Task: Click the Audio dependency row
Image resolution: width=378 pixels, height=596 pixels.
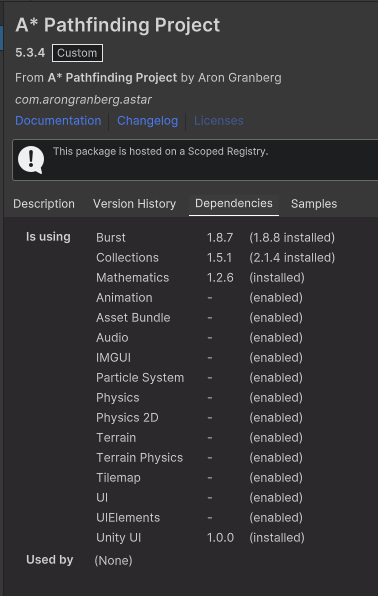Action: pyautogui.click(x=200, y=338)
